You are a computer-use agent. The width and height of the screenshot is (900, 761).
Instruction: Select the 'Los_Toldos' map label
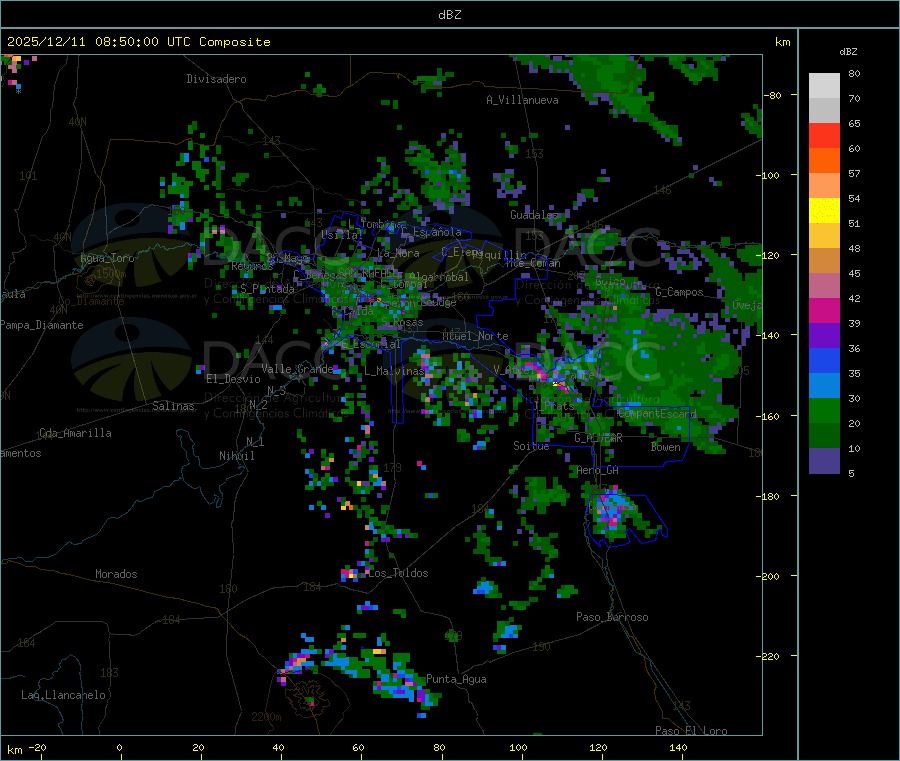pos(398,573)
